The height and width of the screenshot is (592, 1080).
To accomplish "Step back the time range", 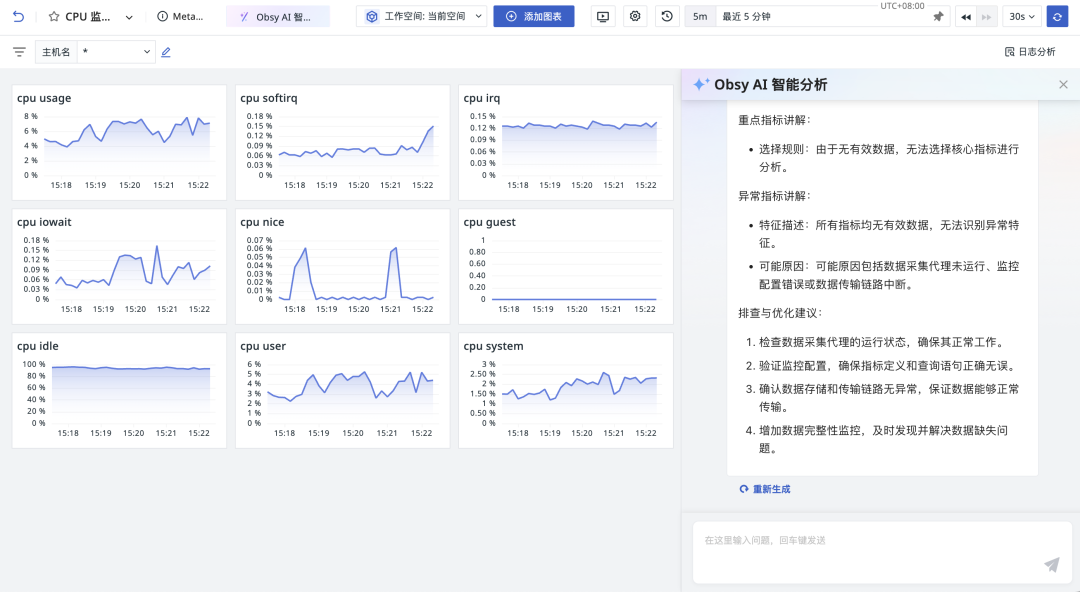I will pyautogui.click(x=966, y=17).
